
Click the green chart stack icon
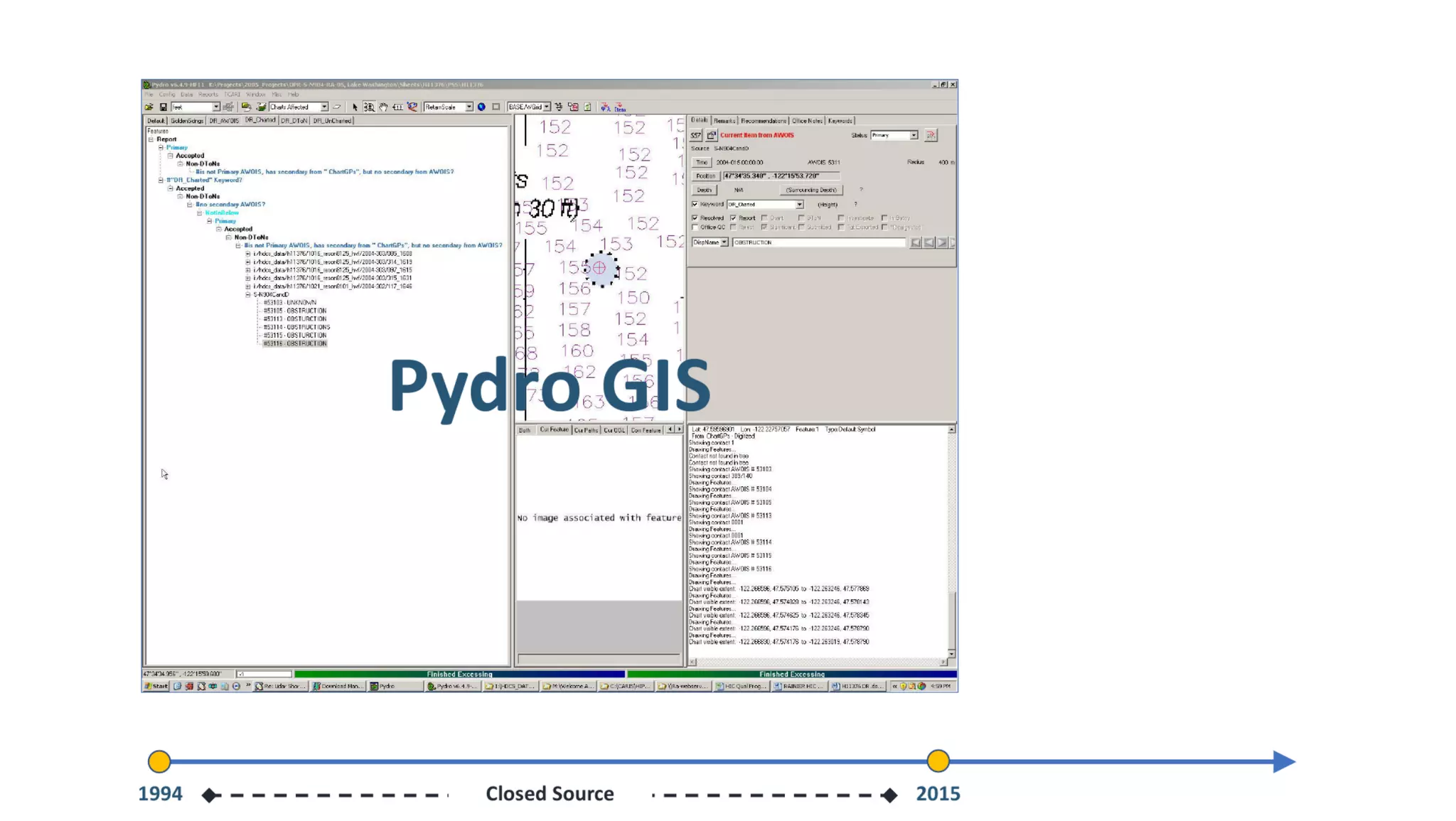(246, 107)
